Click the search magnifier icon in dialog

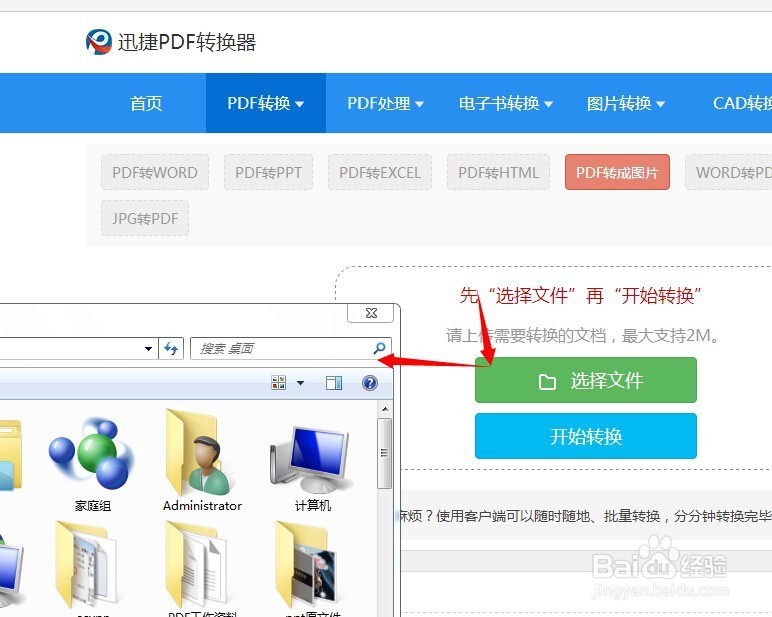click(380, 348)
